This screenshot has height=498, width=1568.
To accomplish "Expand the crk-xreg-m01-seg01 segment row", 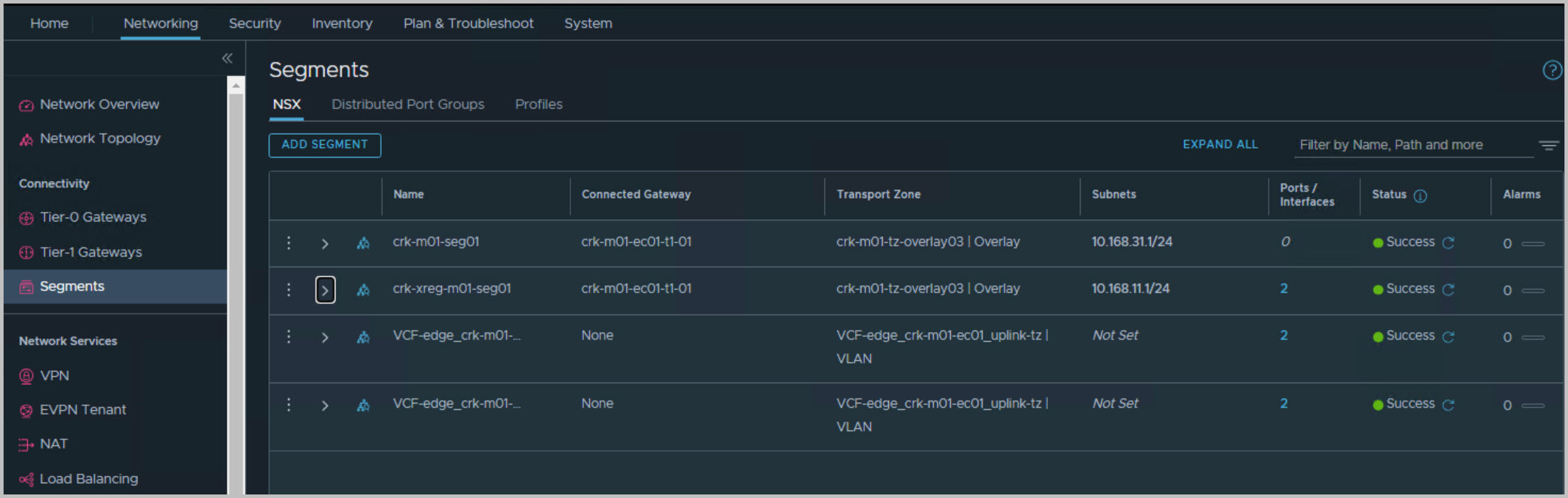I will 325,290.
